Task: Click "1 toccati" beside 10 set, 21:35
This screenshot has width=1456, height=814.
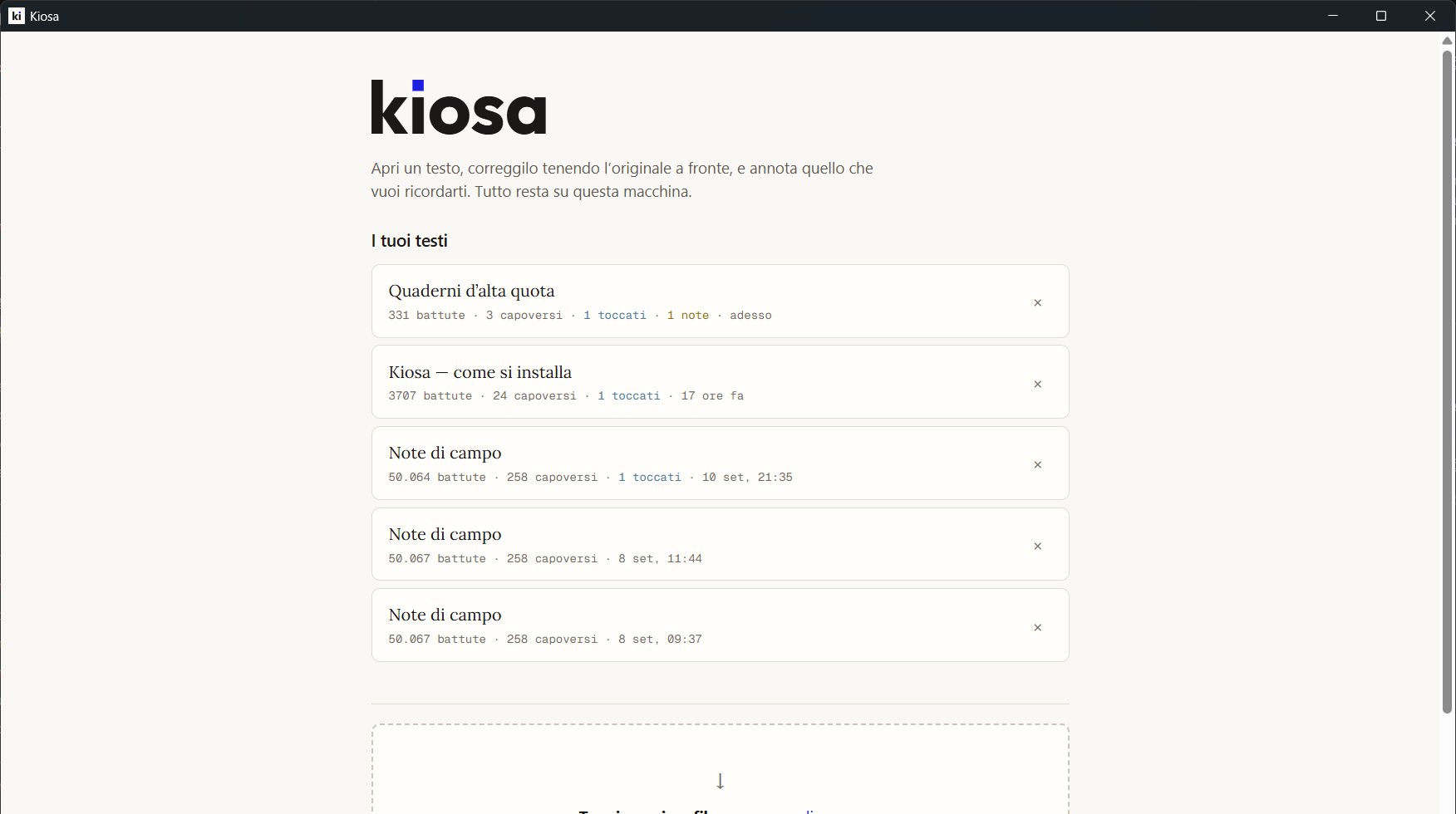Action: tap(650, 478)
